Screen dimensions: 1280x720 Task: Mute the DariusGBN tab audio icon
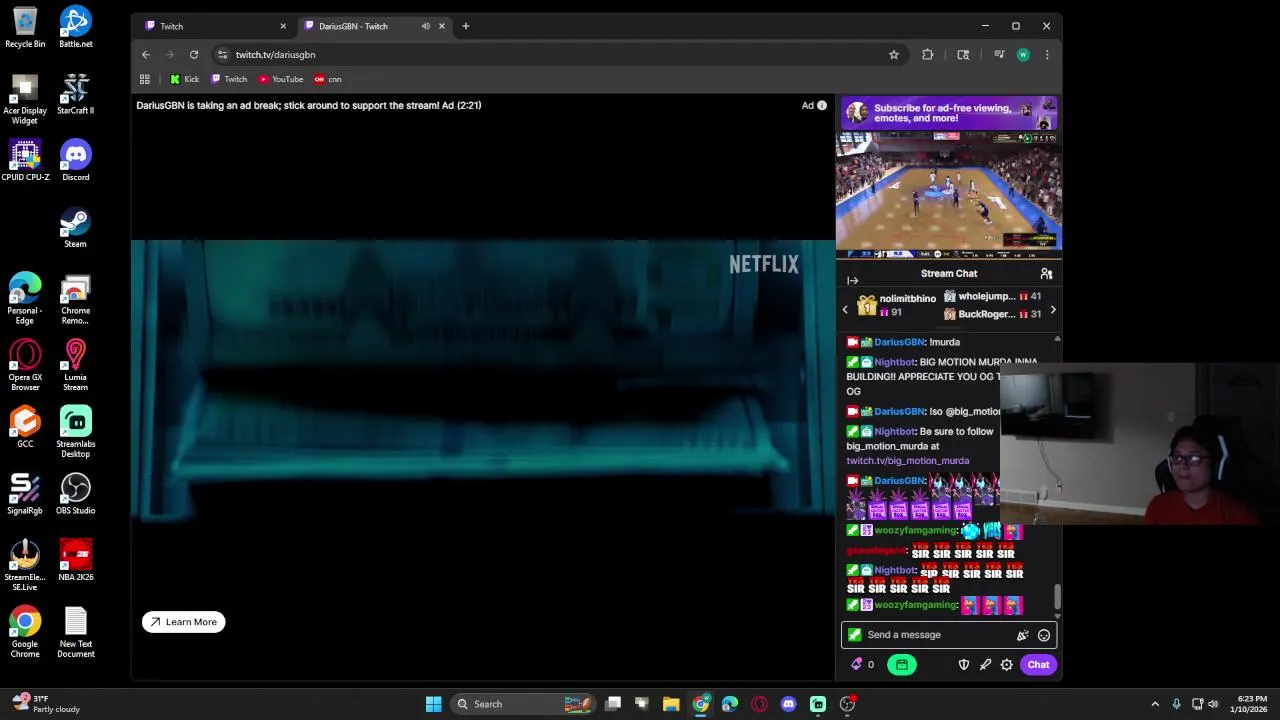pos(426,26)
